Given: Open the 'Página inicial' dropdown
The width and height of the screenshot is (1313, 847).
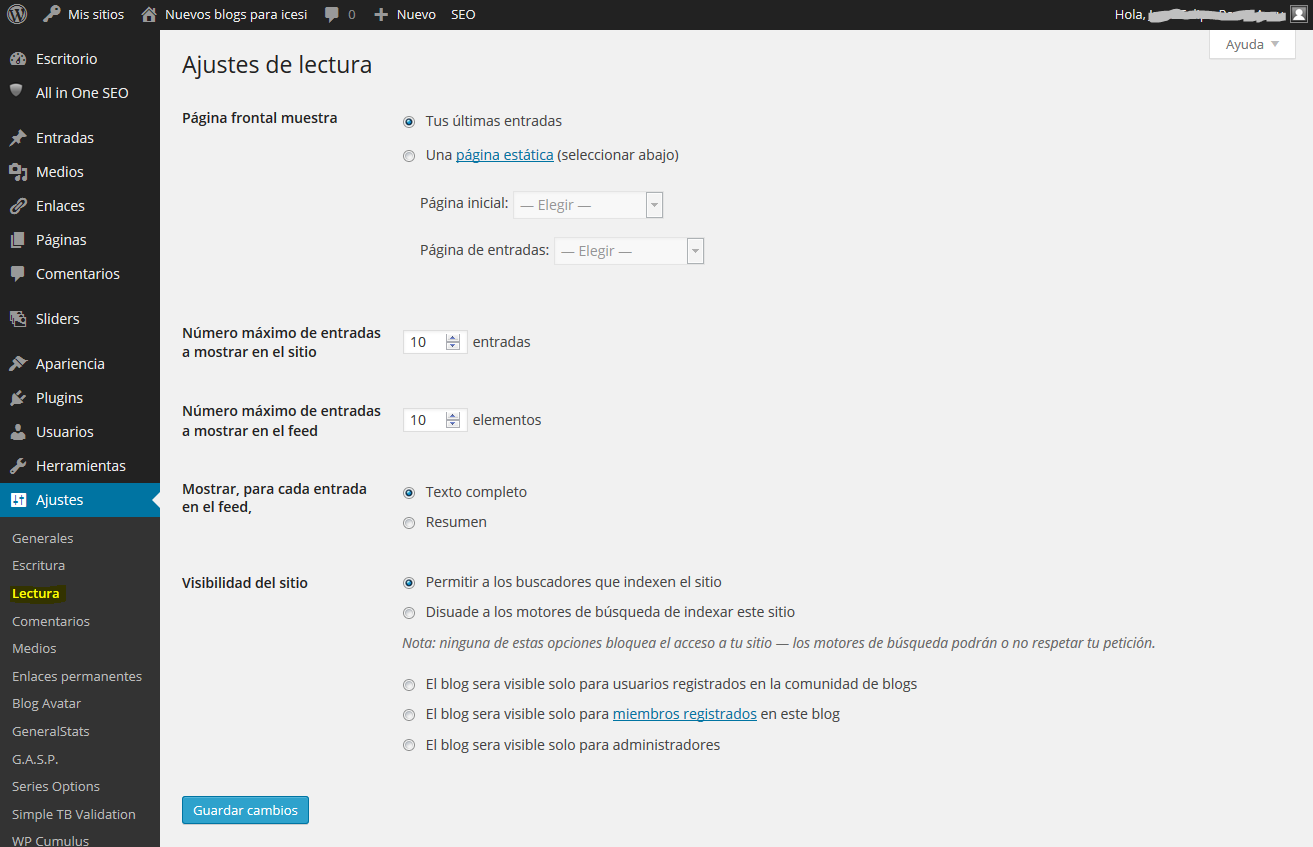Looking at the screenshot, I should coord(588,205).
